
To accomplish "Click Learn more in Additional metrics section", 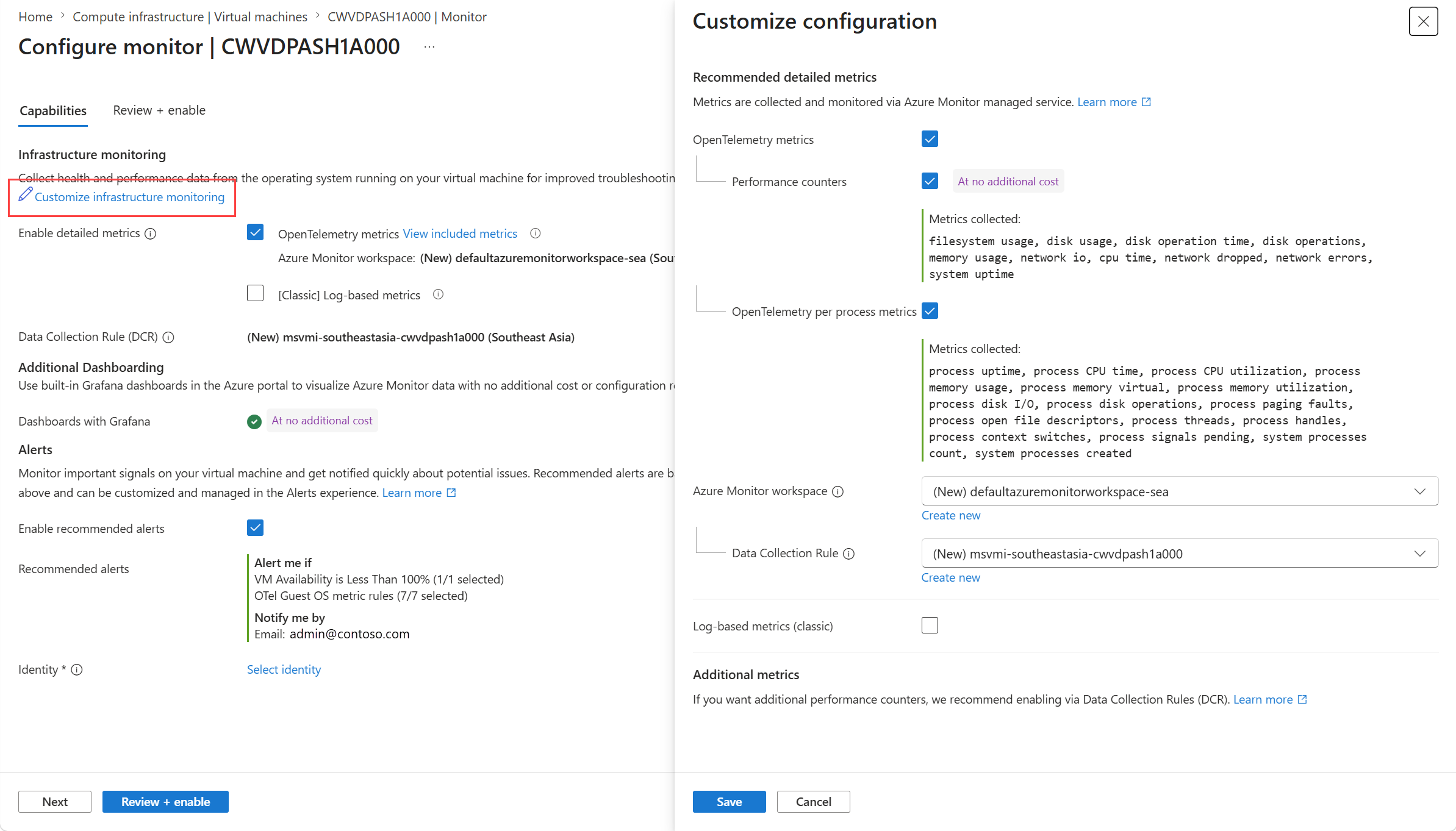I will coord(1263,699).
